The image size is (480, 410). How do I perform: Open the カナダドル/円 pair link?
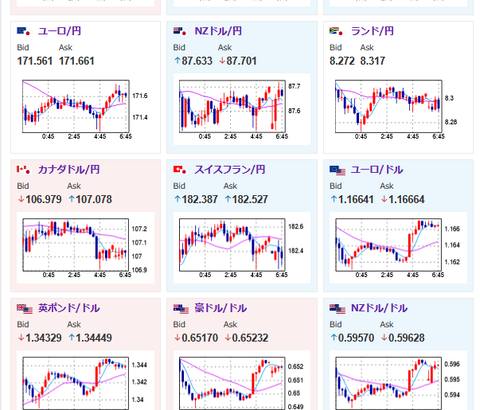tap(69, 170)
